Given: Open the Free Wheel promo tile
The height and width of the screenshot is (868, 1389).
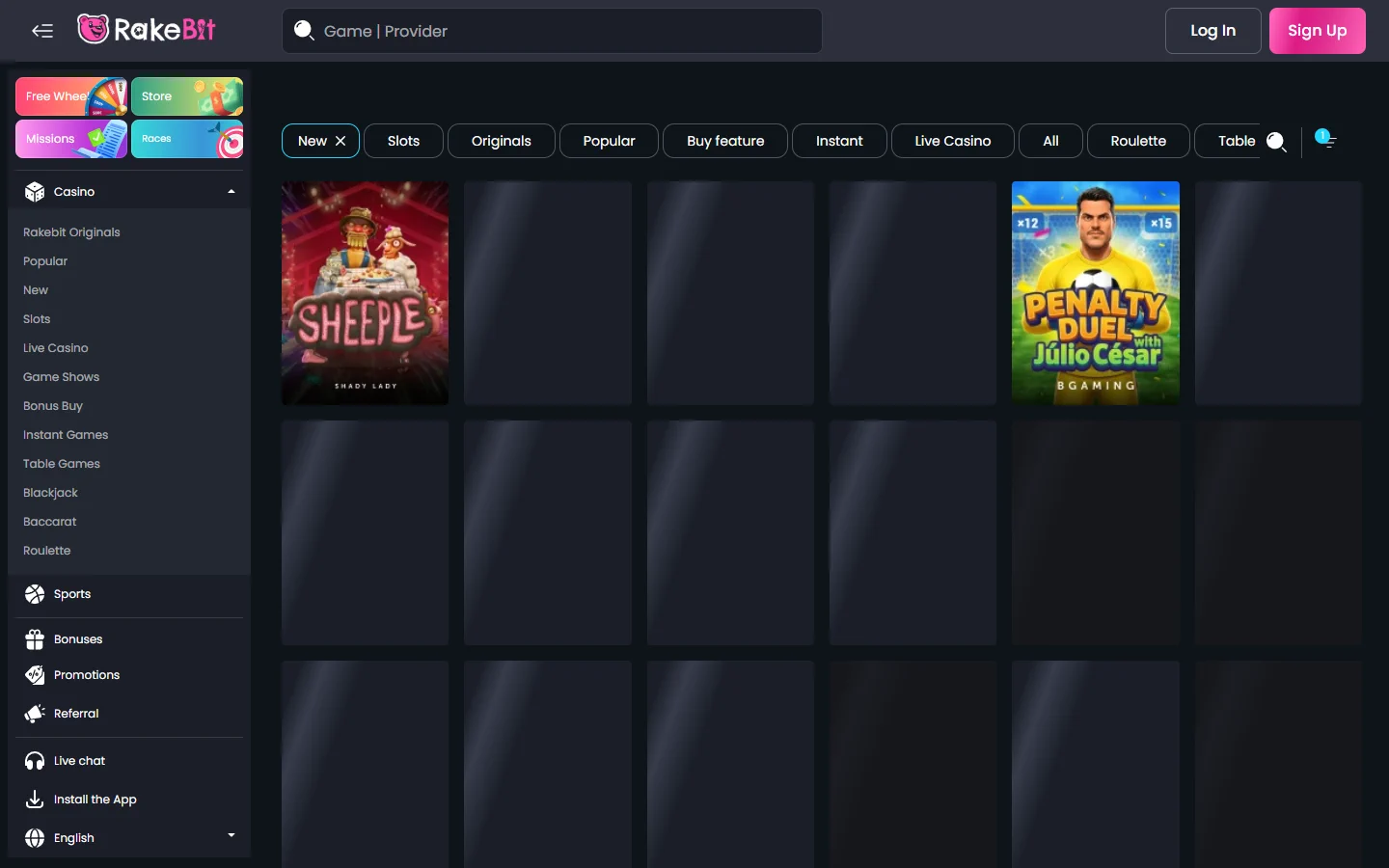Looking at the screenshot, I should [71, 96].
